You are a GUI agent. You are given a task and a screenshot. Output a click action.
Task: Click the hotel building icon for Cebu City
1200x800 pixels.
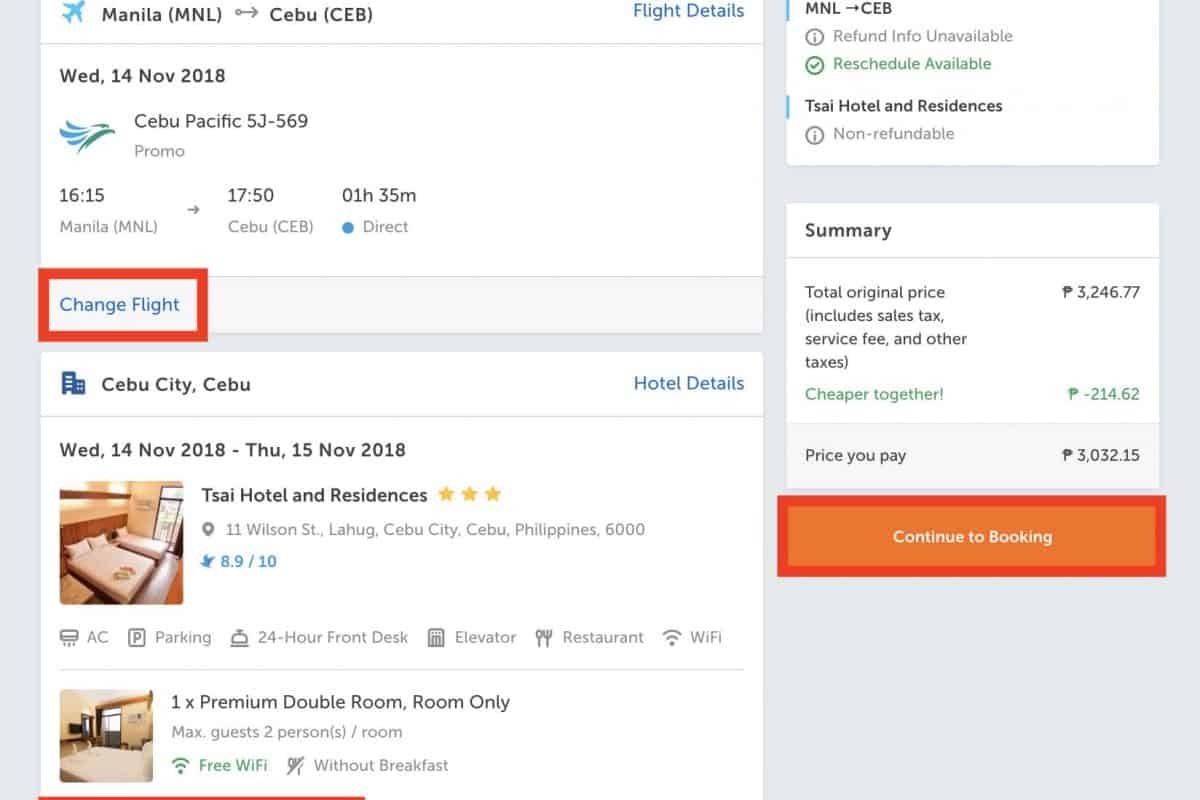73,383
